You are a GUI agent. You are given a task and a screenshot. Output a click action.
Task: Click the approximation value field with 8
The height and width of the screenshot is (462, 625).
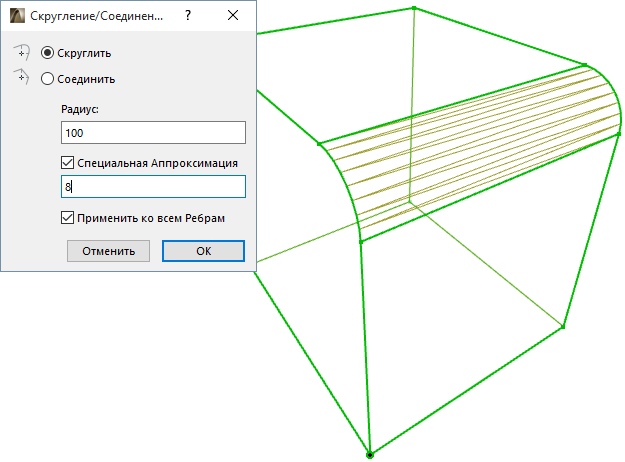[x=153, y=187]
